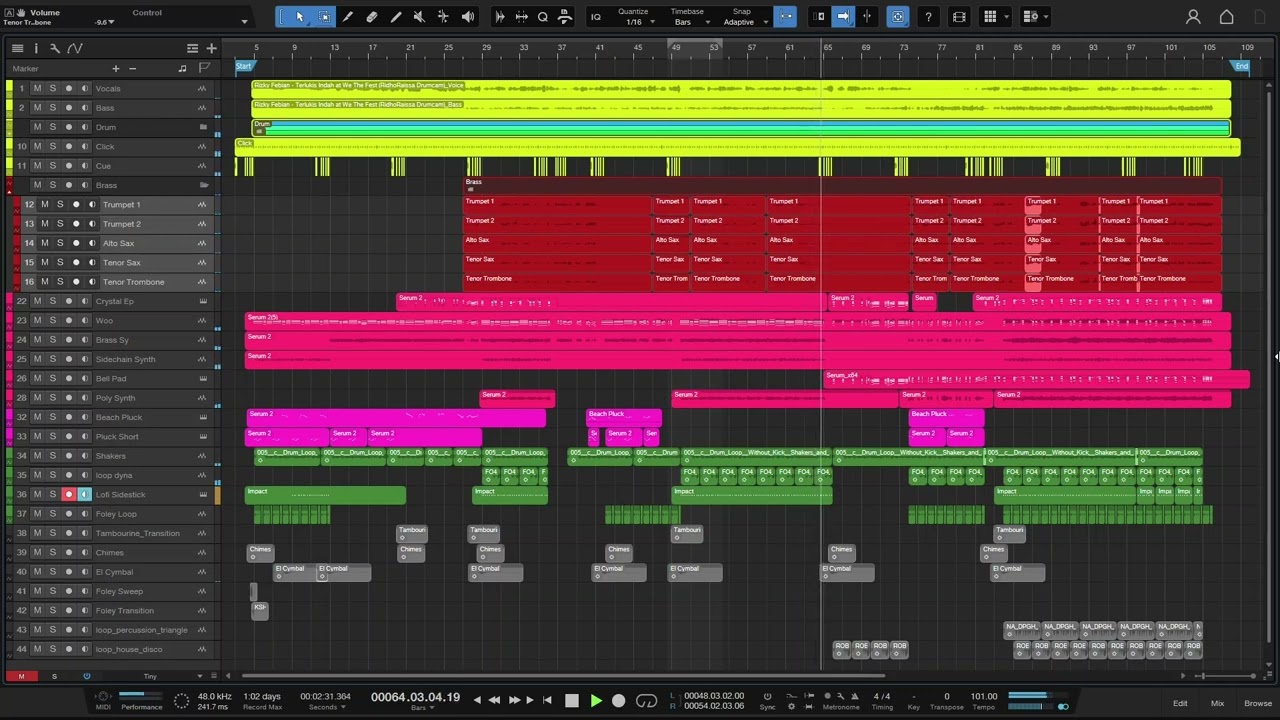
Task: Click the Stop transport button
Action: [x=572, y=701]
